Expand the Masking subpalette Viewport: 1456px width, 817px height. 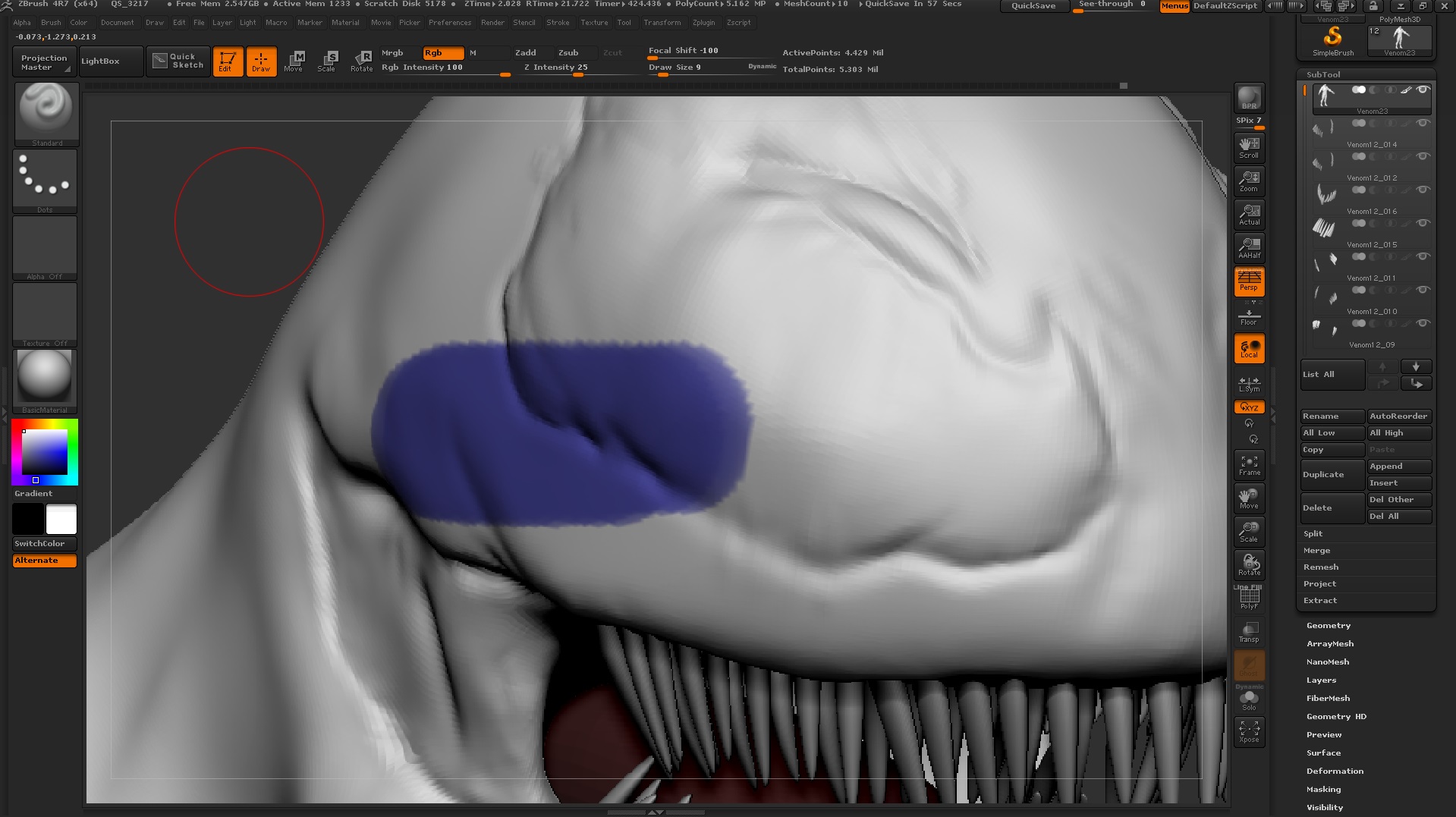pos(1323,790)
